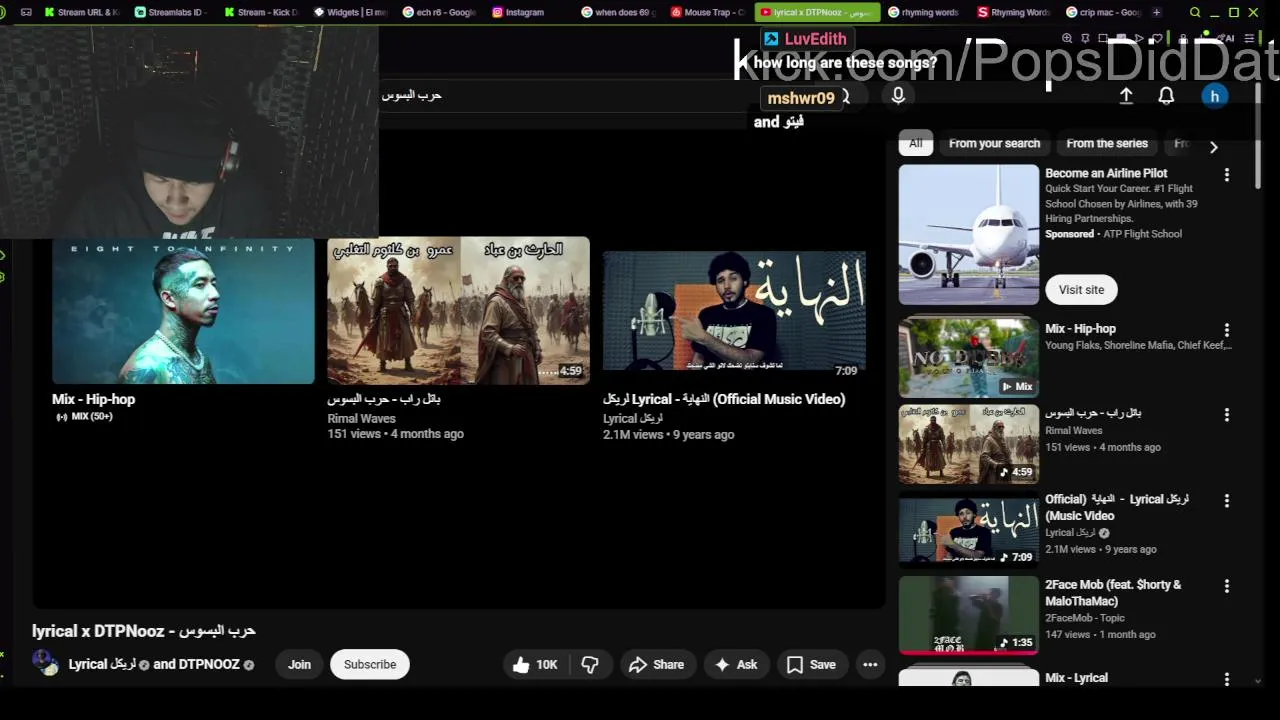Viewport: 1280px width, 720px height.
Task: Open the Share dialog
Action: tap(656, 664)
